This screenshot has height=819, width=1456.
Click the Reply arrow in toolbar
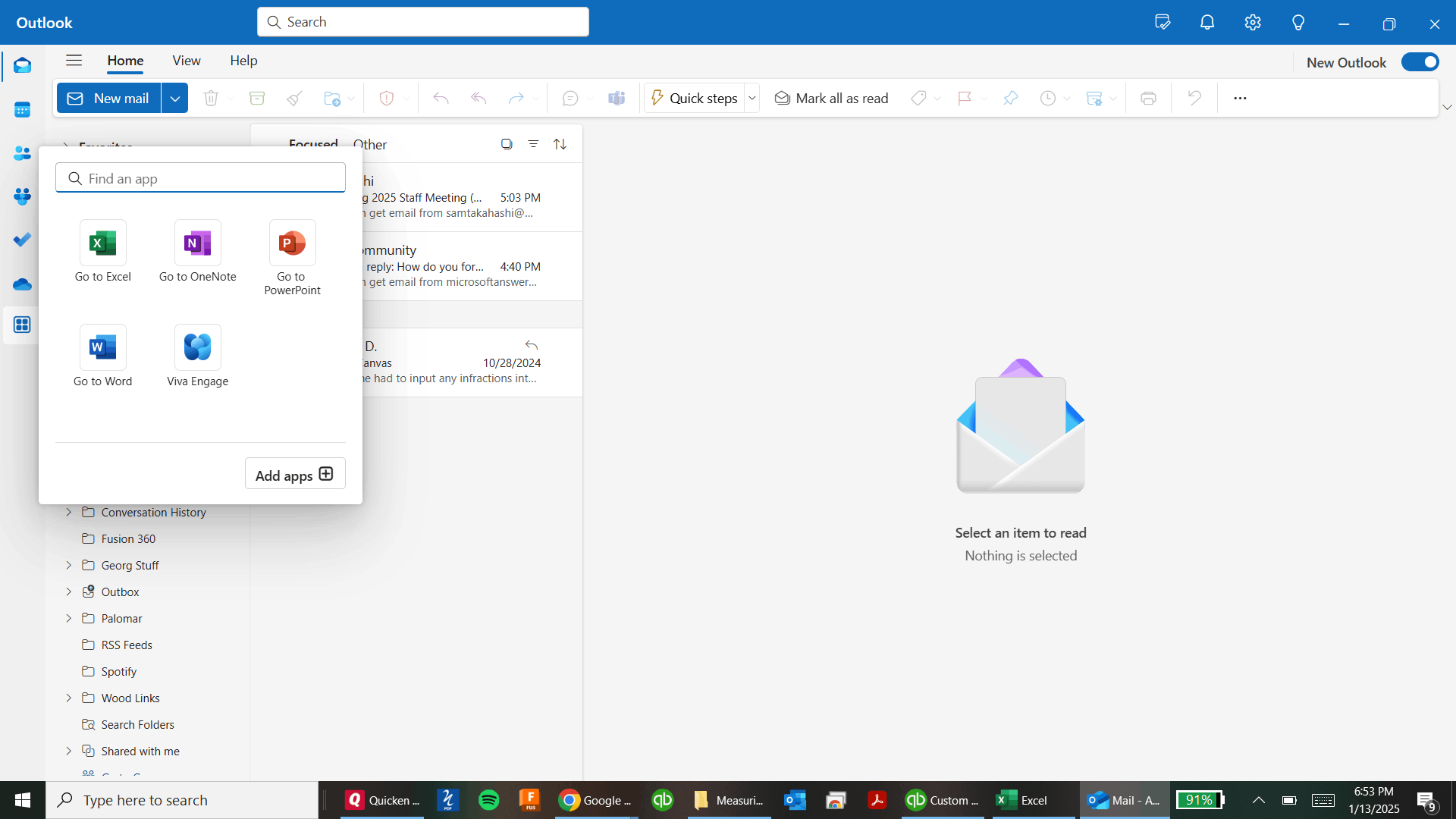coord(441,98)
